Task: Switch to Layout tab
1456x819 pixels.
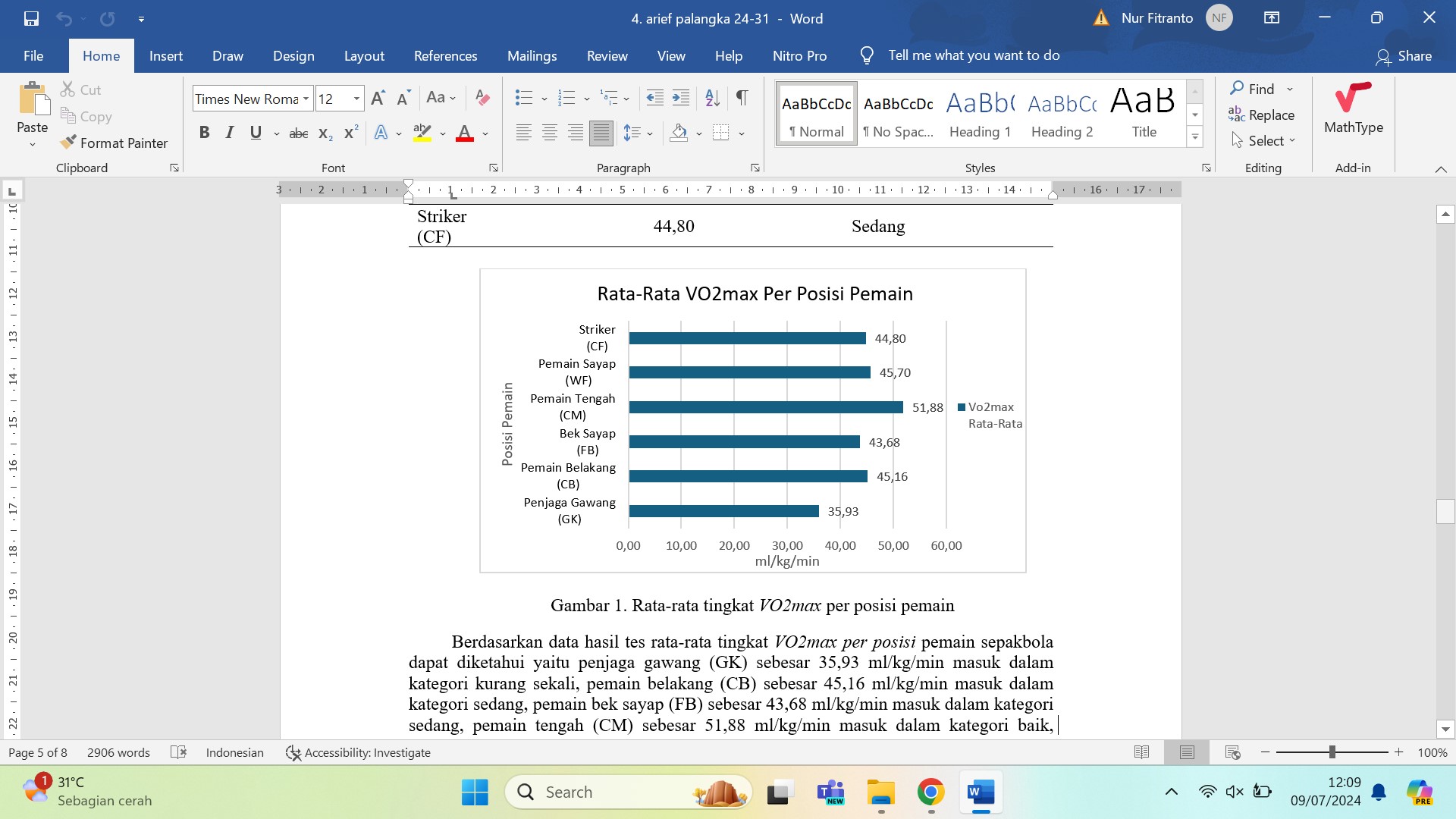Action: [x=364, y=56]
